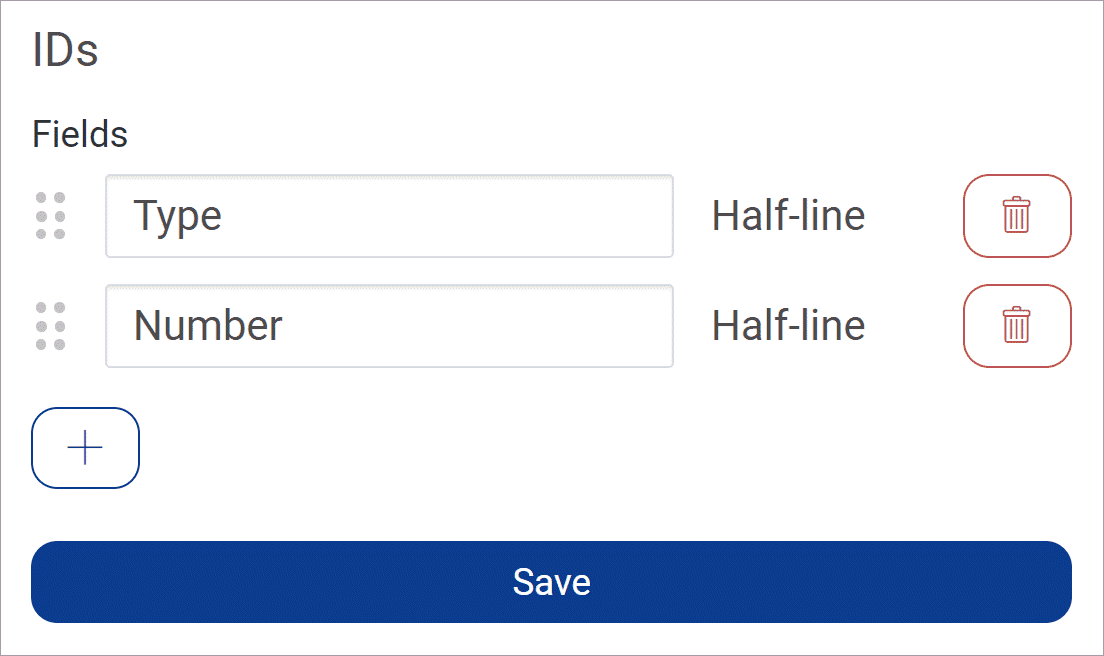This screenshot has width=1104, height=656.
Task: Remove the first field row
Action: tap(1017, 215)
